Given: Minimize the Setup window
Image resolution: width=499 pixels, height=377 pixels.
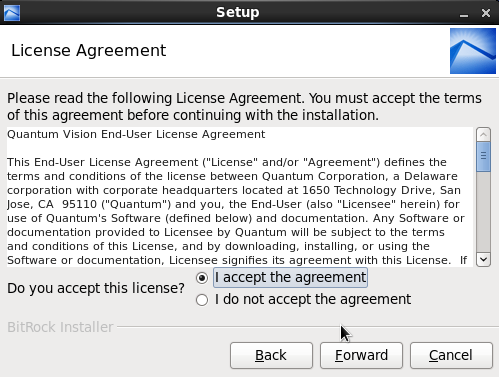Looking at the screenshot, I should (x=464, y=13).
